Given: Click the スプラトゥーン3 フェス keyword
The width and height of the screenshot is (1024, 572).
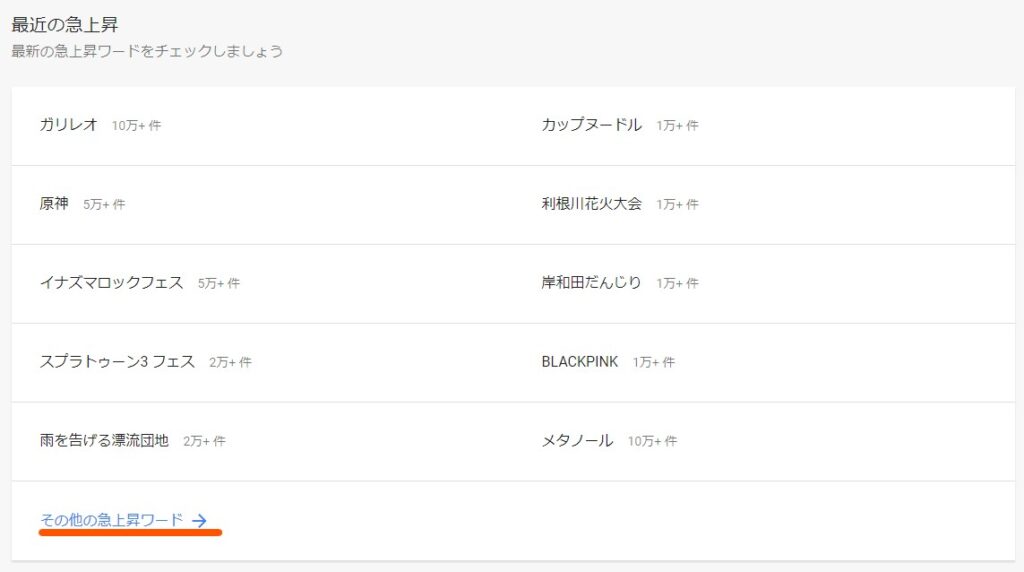Looking at the screenshot, I should coord(117,362).
